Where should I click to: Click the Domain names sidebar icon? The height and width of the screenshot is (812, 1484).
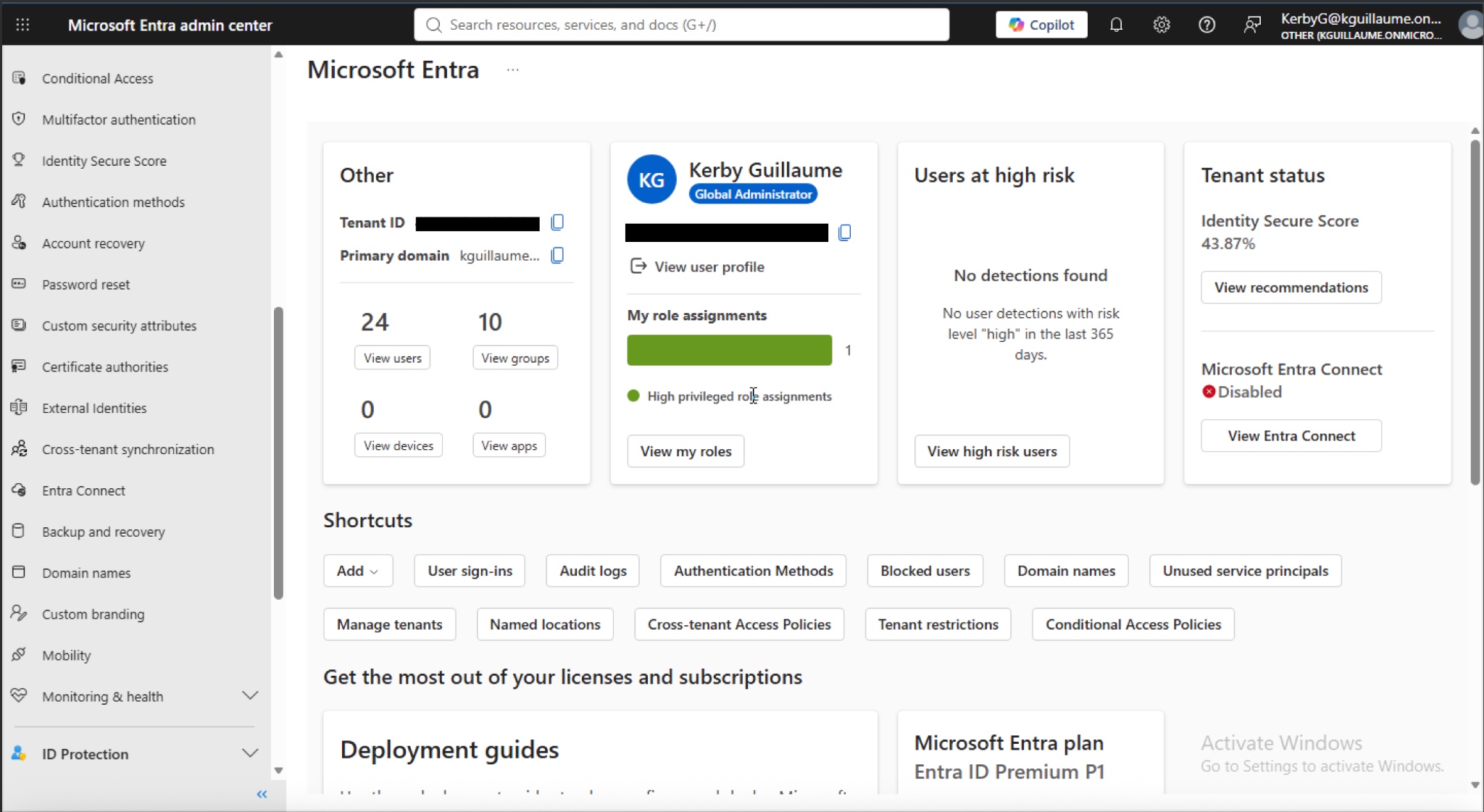(19, 572)
